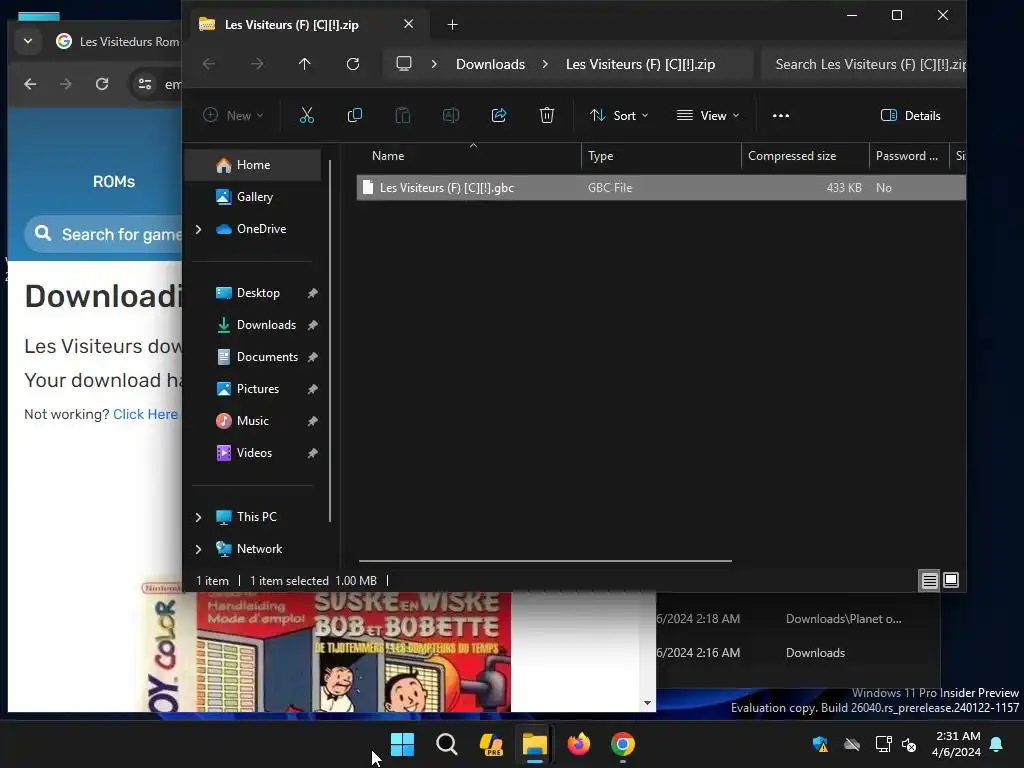1024x768 pixels.
Task: Open Home in the navigation pane
Action: click(x=253, y=165)
